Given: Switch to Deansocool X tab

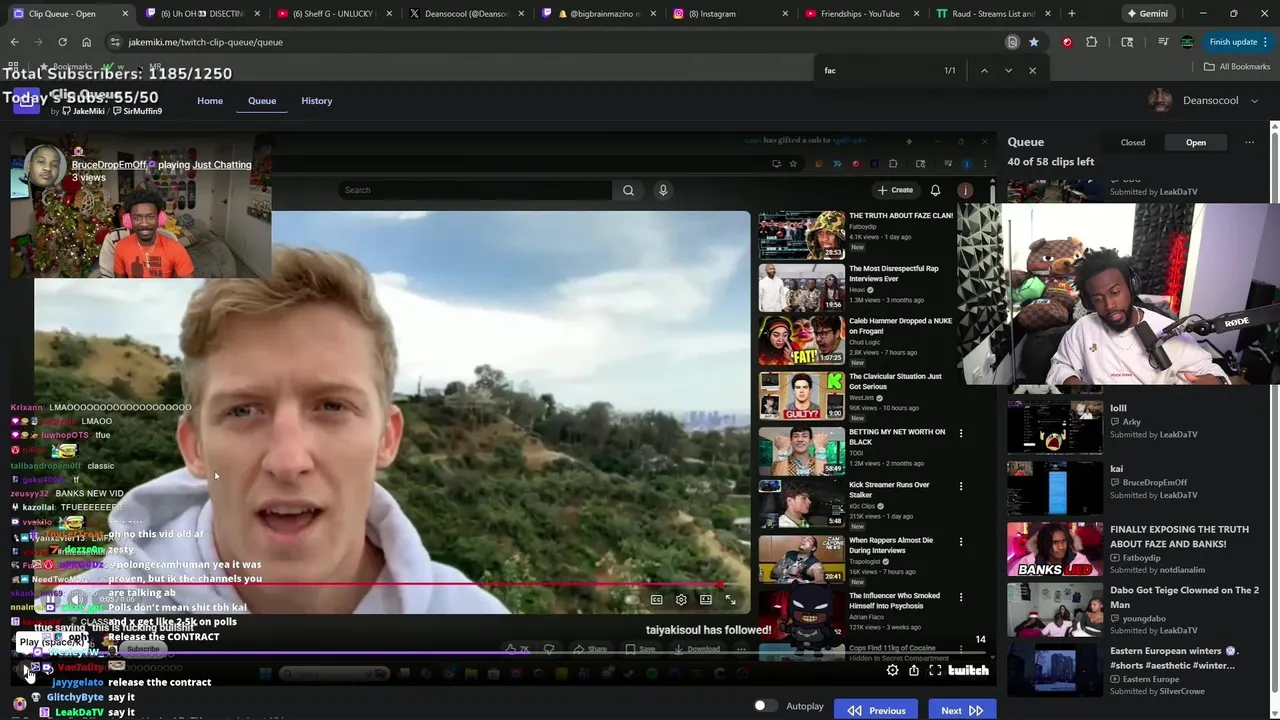Looking at the screenshot, I should tap(465, 14).
